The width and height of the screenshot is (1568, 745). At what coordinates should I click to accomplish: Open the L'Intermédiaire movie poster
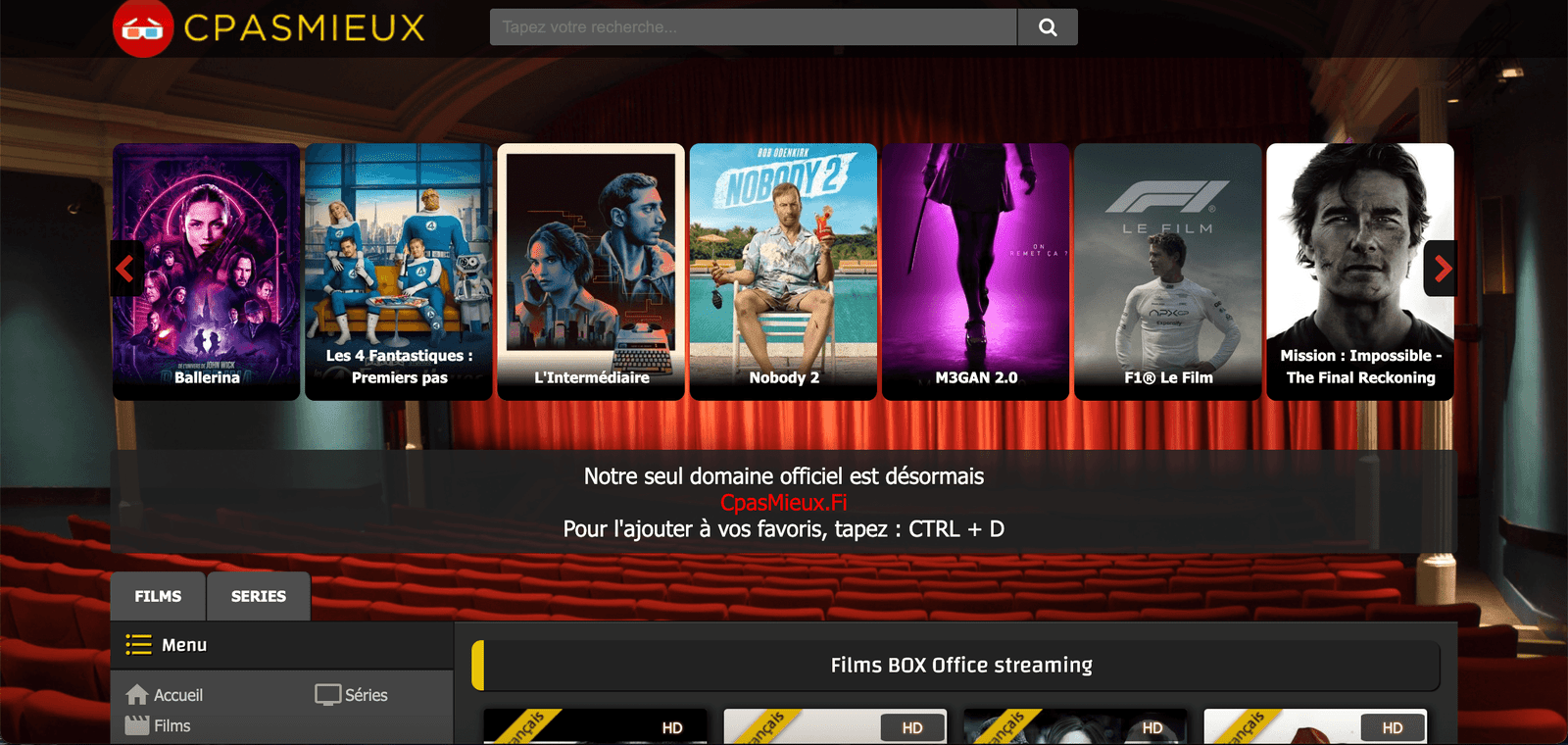click(x=591, y=272)
